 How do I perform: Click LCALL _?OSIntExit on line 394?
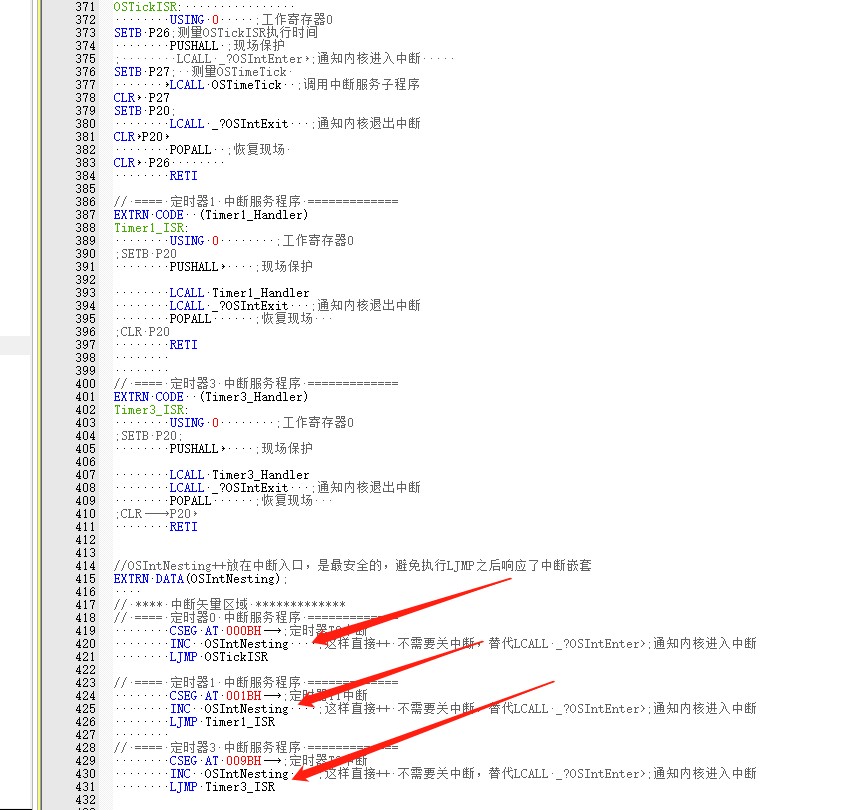pyautogui.click(x=229, y=306)
